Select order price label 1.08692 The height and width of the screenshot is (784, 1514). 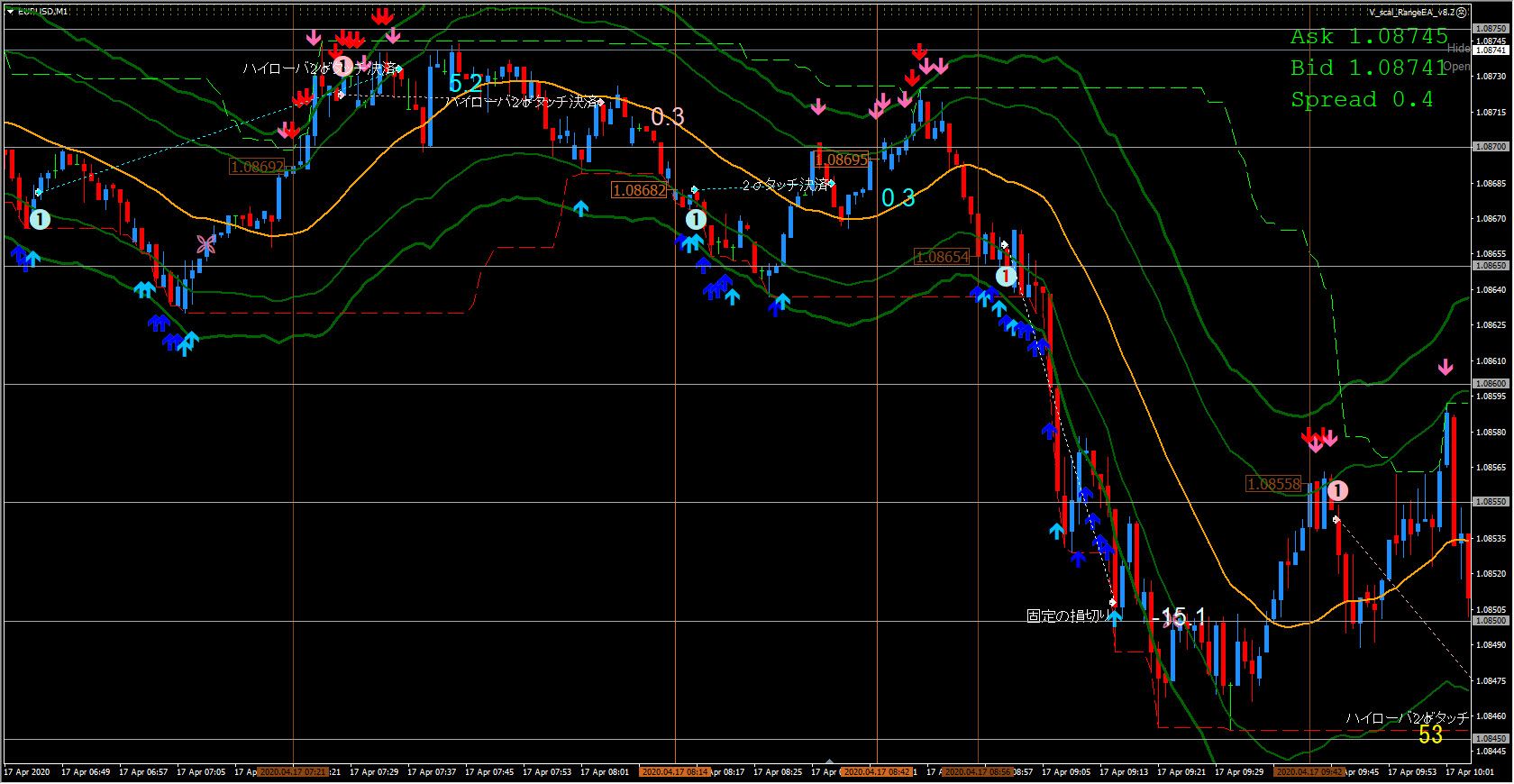257,167
